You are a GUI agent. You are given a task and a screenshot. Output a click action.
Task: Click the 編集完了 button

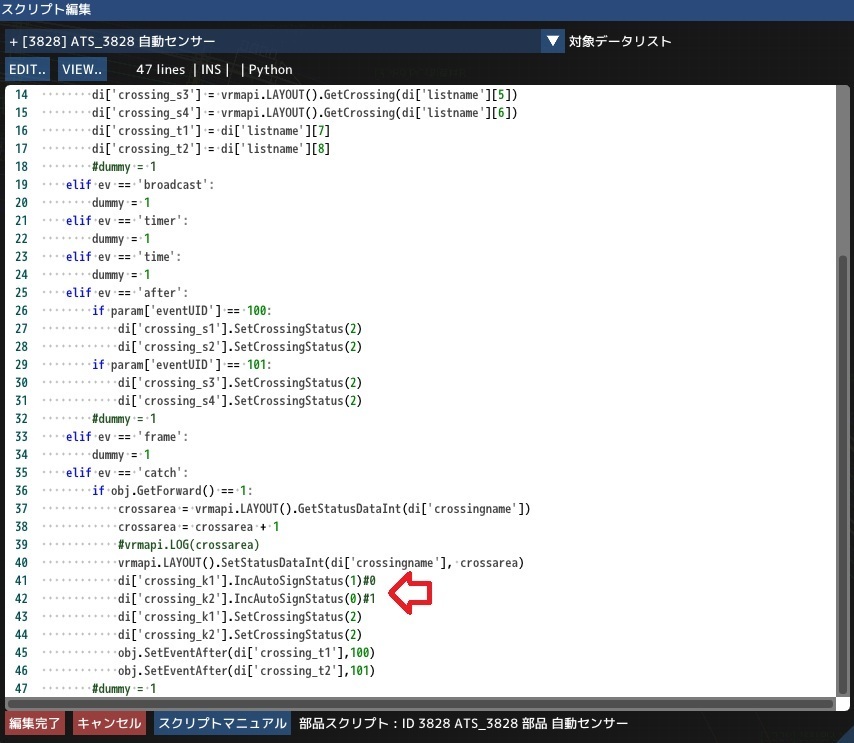[34, 723]
